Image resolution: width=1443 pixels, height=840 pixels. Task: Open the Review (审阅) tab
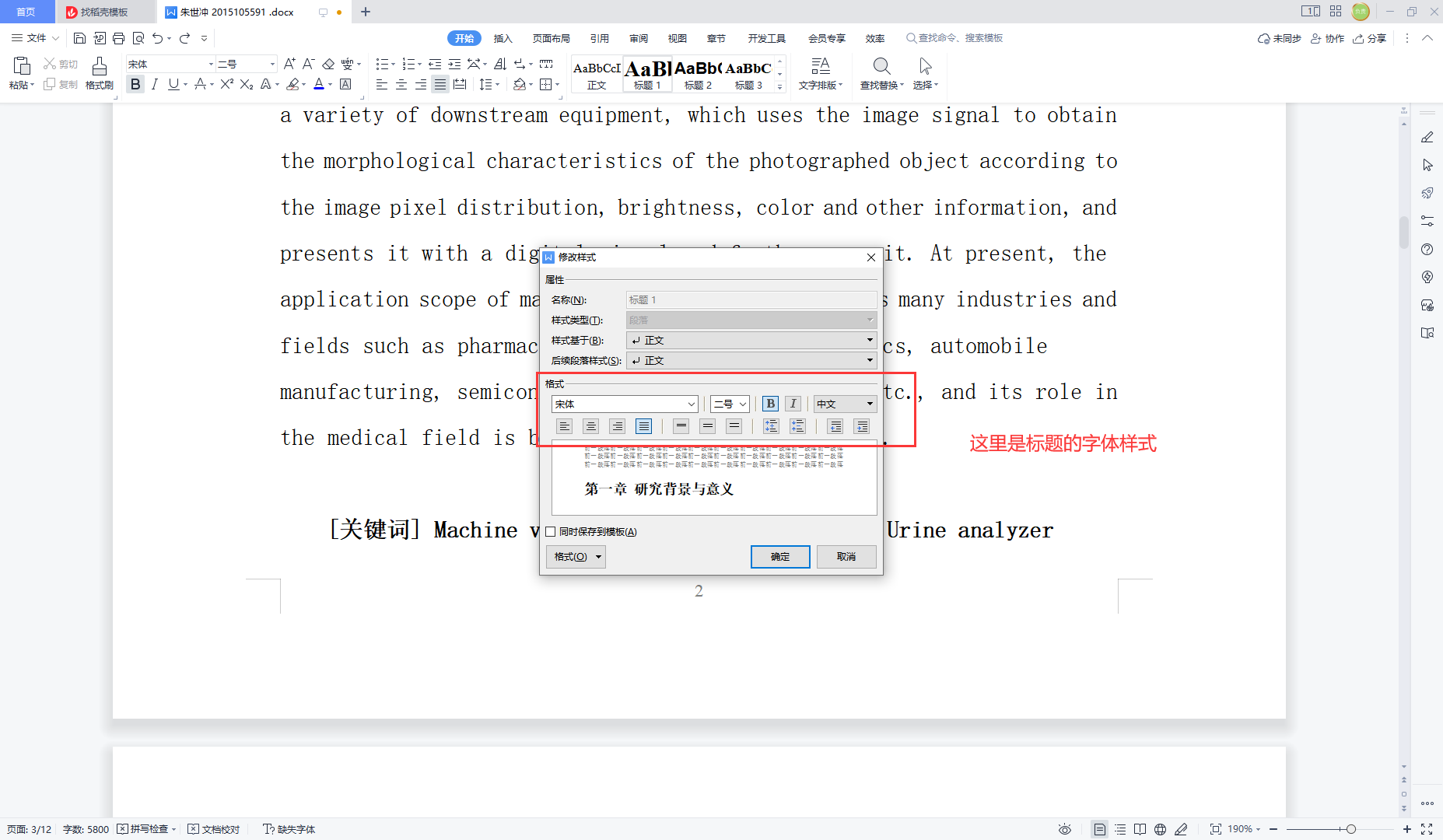pyautogui.click(x=639, y=38)
